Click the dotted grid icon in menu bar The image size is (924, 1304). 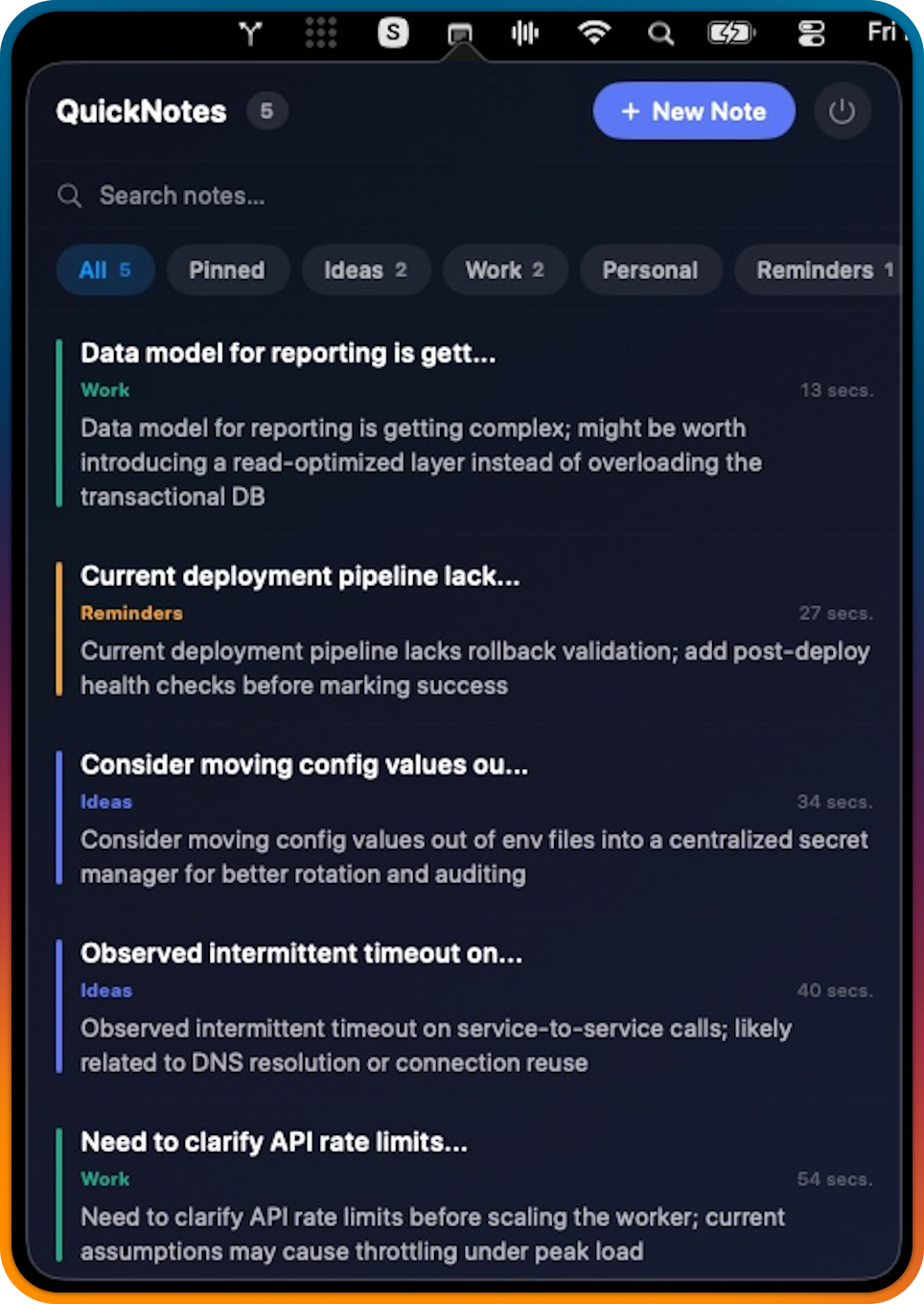coord(321,32)
